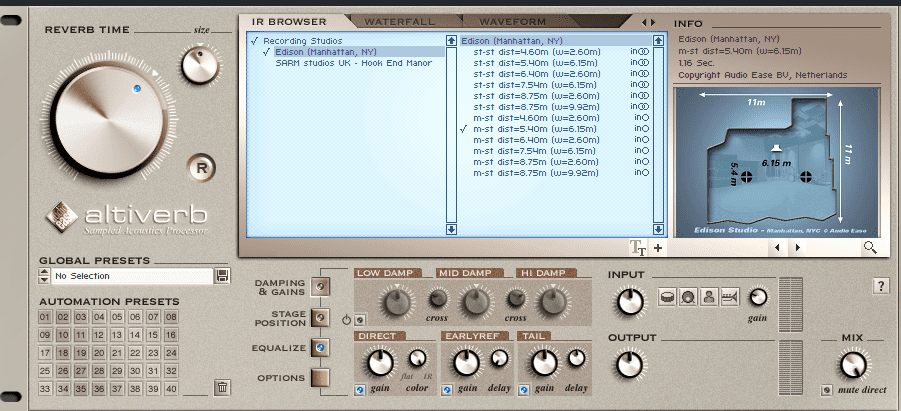This screenshot has height=411, width=901.
Task: Show previous room picture in Info panel
Action: tap(777, 248)
